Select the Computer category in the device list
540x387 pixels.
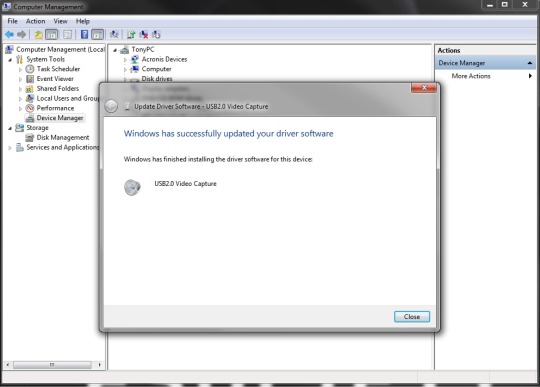156,69
